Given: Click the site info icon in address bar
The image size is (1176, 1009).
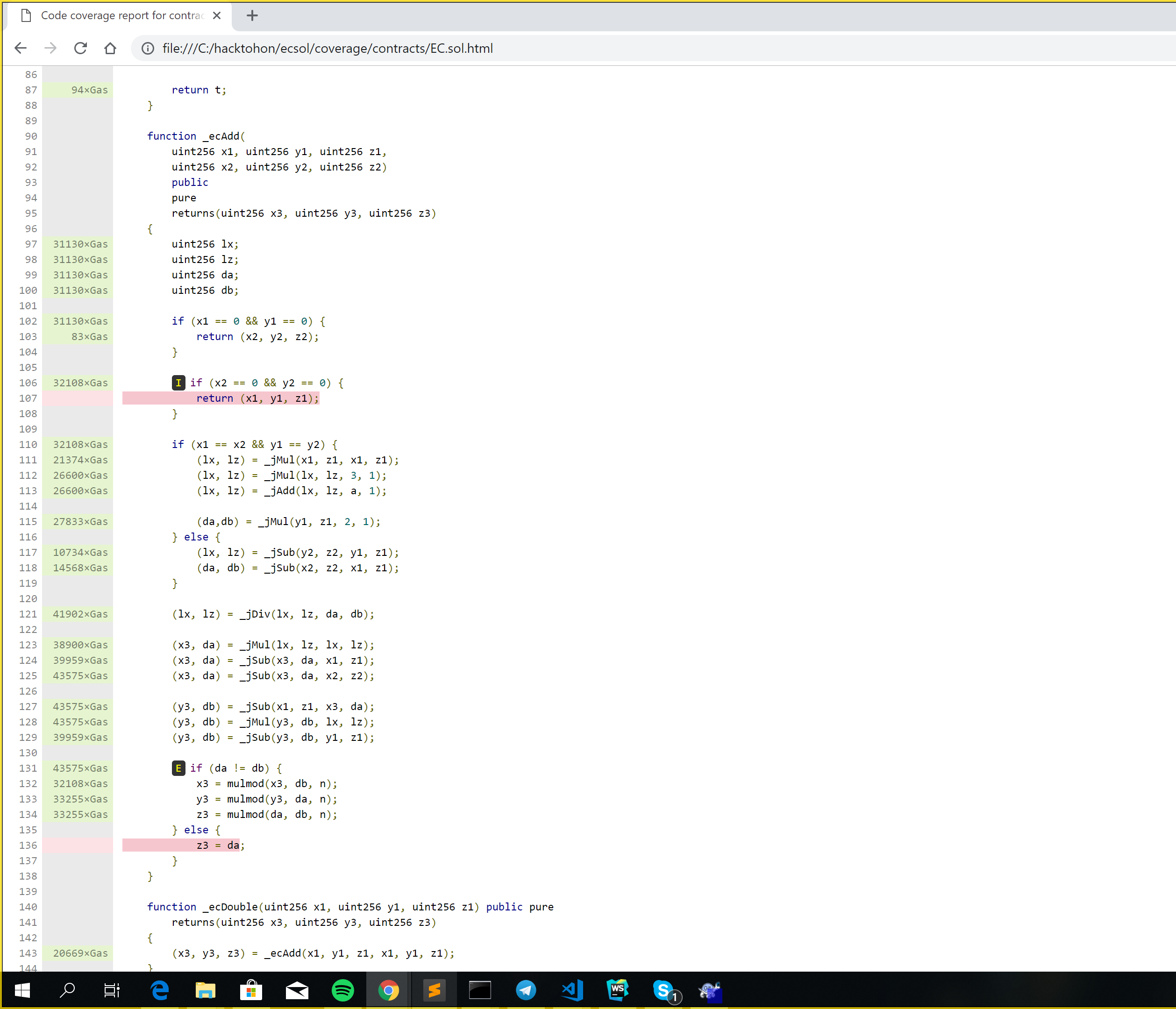Looking at the screenshot, I should coord(148,48).
